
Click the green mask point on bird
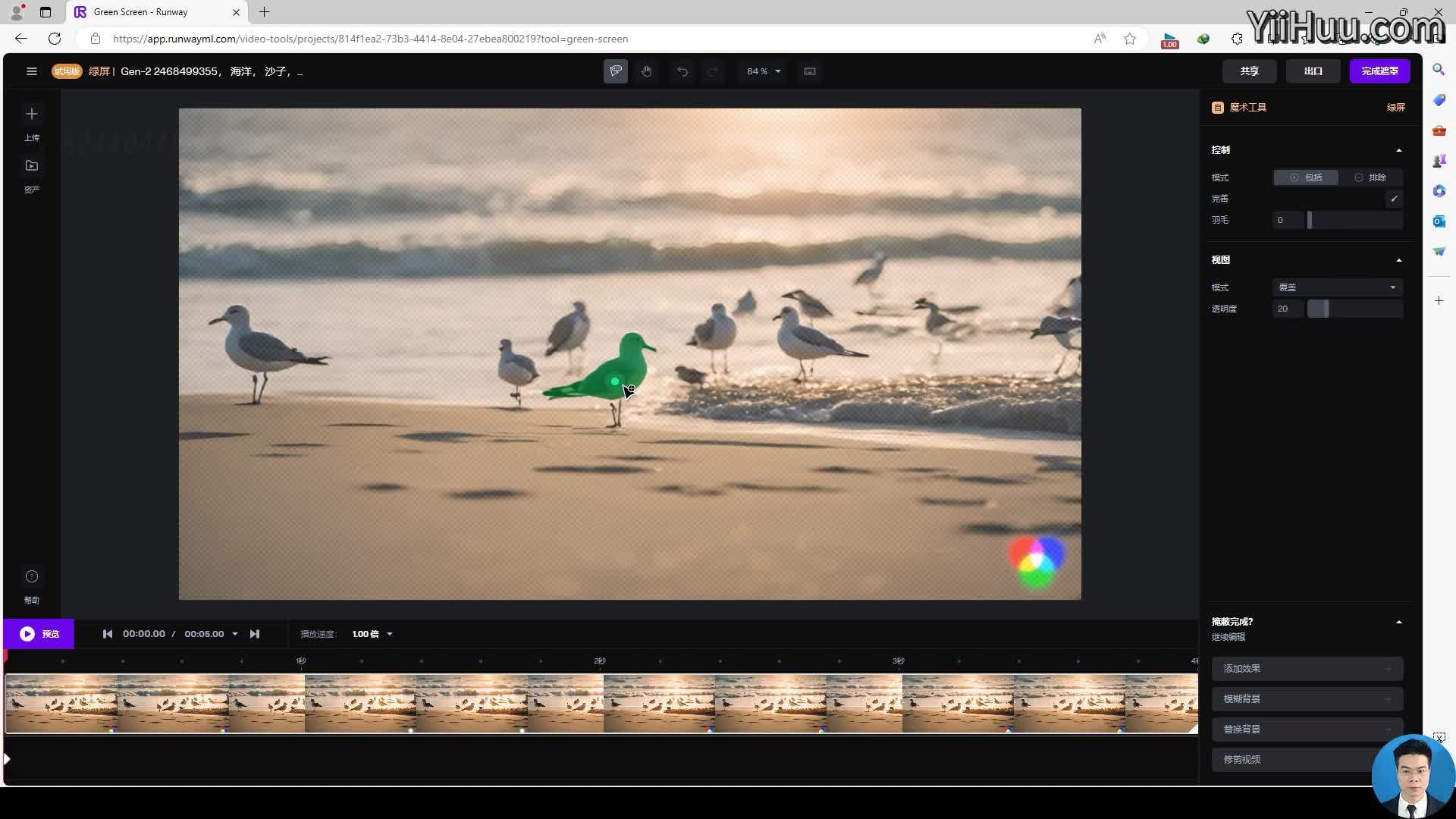tap(615, 381)
